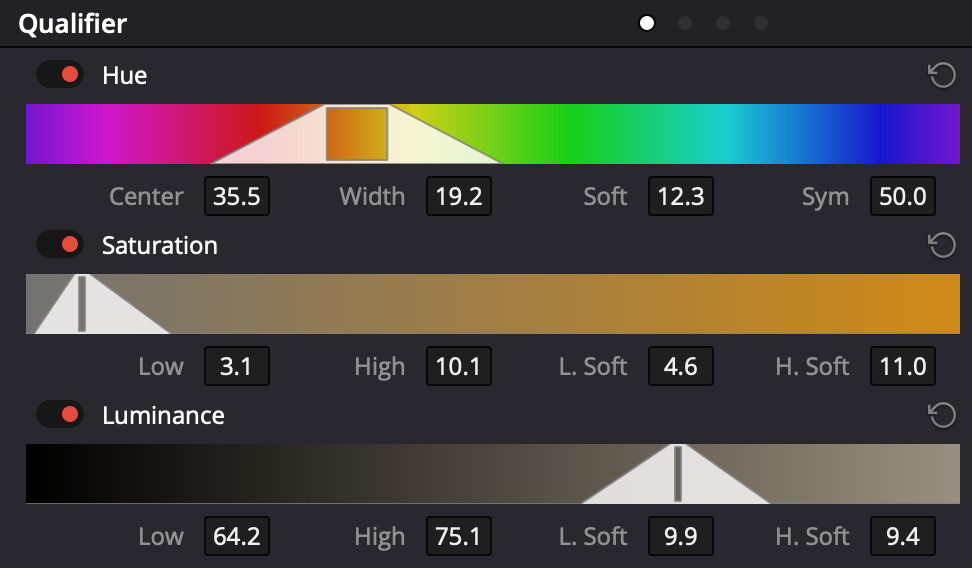Switch to the second Qualifier page dot
The image size is (972, 568).
[685, 24]
